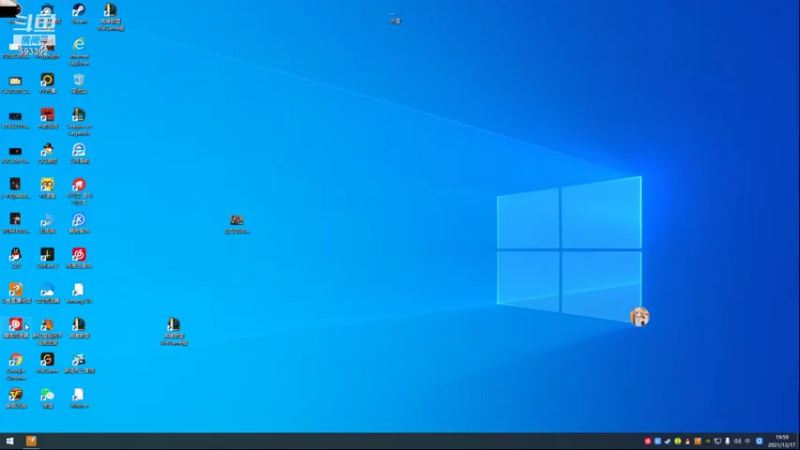
Task: Select the LoL WeGame shortcut beside Steam
Action: click(110, 16)
